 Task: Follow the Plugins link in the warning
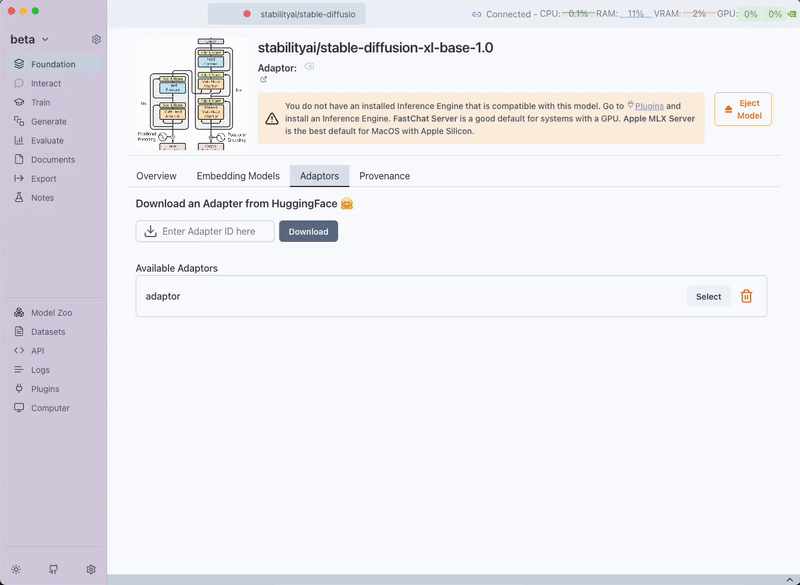[649, 106]
